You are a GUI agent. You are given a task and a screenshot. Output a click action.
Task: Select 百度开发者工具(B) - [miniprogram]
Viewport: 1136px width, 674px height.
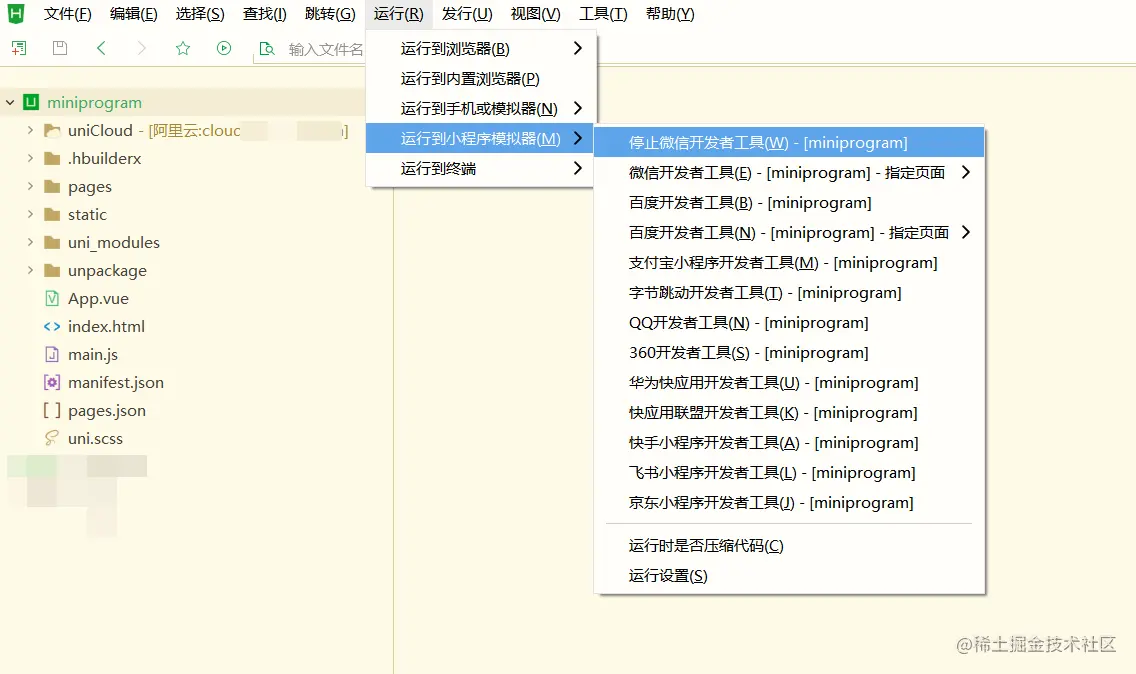click(789, 203)
